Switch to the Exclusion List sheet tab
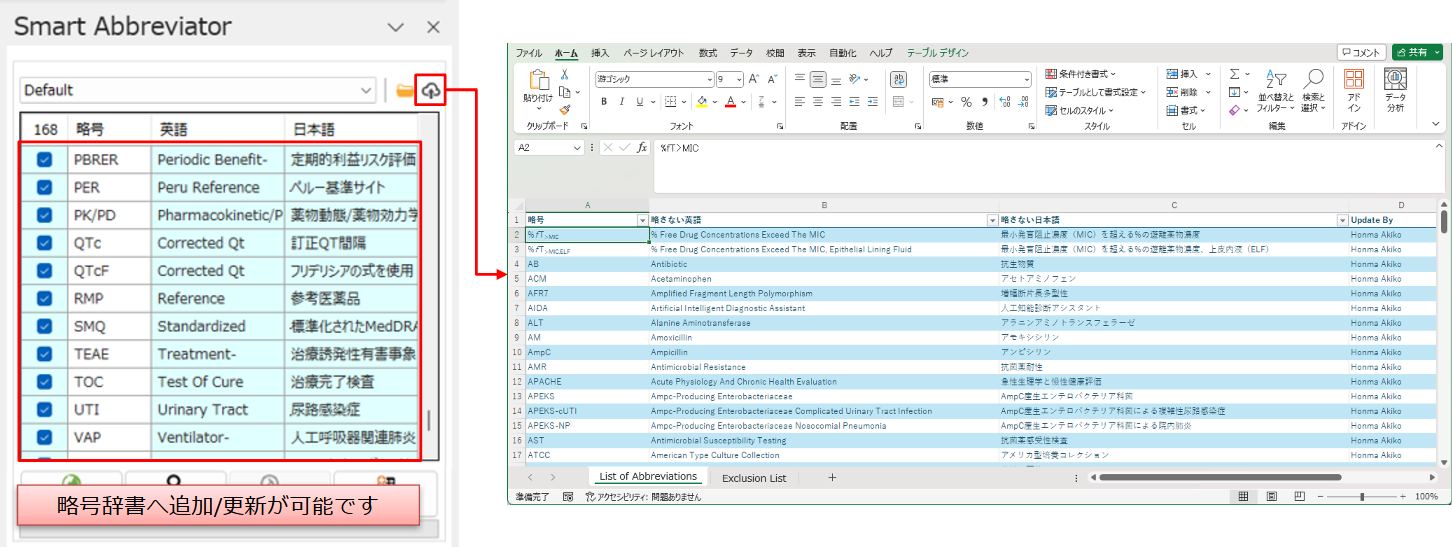This screenshot has height=547, width=1452. click(x=753, y=478)
